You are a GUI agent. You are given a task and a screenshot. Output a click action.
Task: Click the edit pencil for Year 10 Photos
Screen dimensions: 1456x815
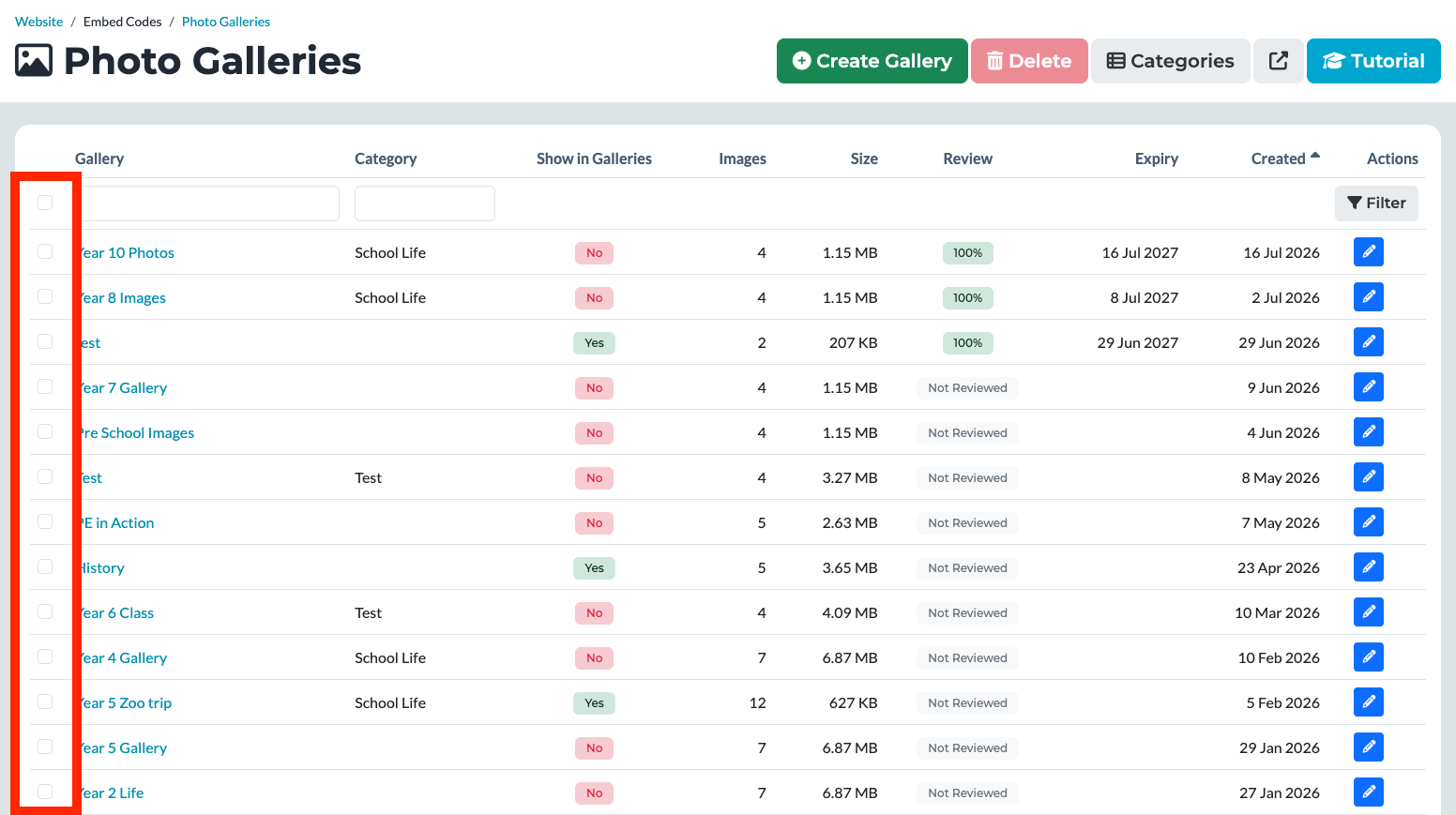[x=1369, y=252]
